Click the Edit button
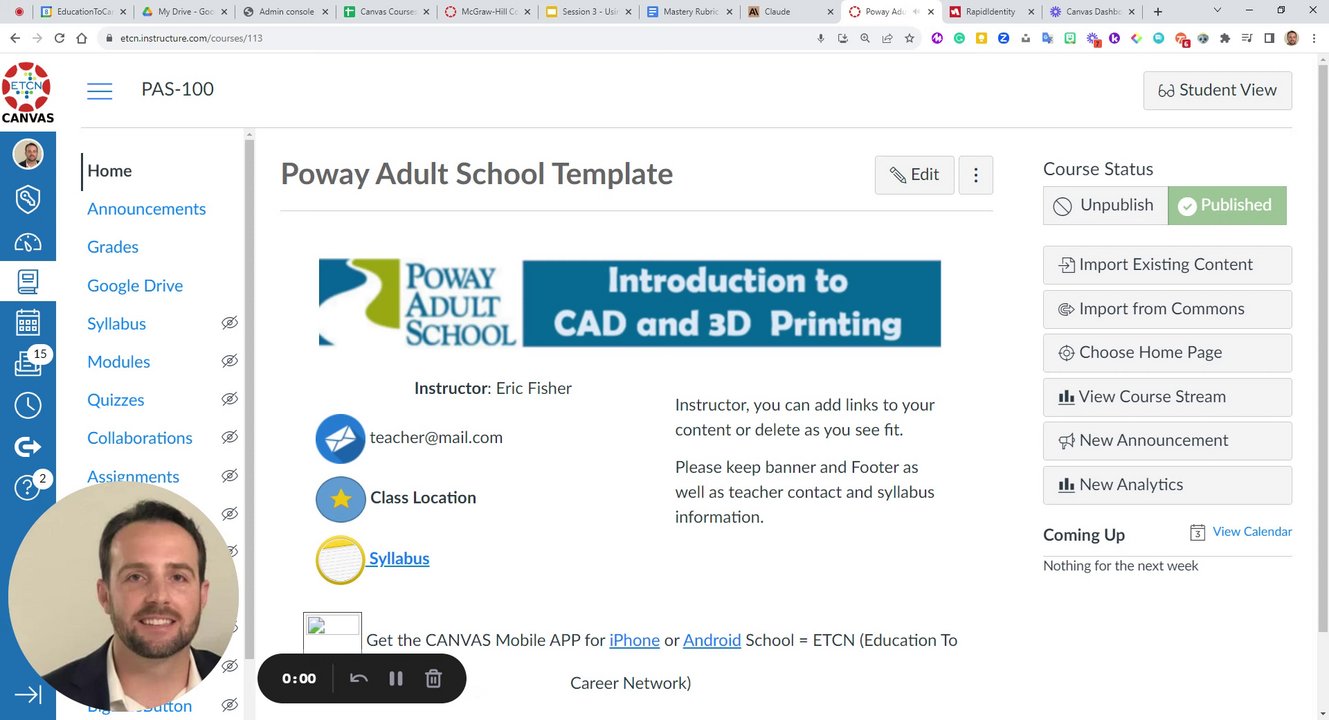 (914, 175)
